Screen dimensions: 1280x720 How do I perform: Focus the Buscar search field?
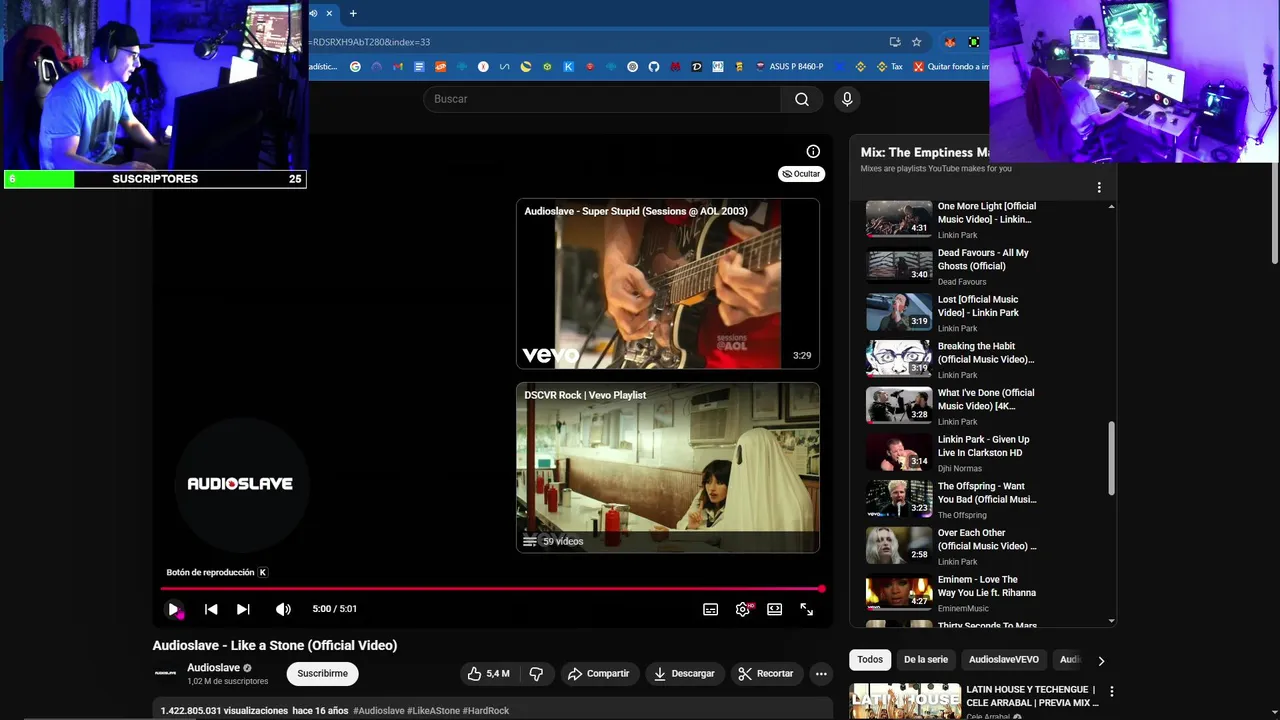(602, 99)
